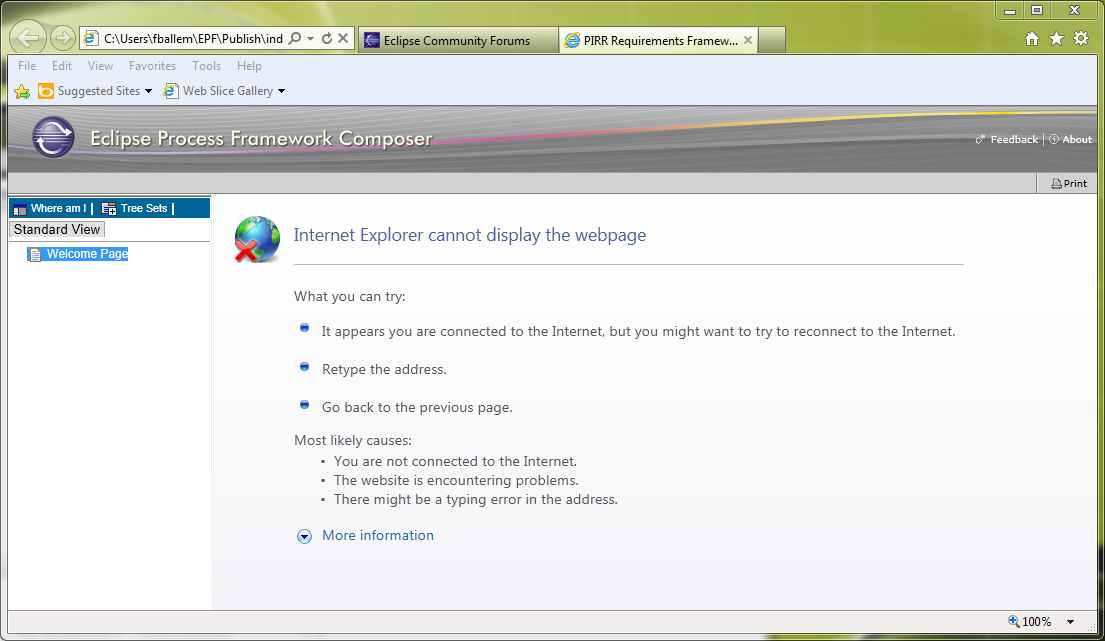Screen dimensions: 1105x641
Task: Open the File menu
Action: pyautogui.click(x=27, y=66)
